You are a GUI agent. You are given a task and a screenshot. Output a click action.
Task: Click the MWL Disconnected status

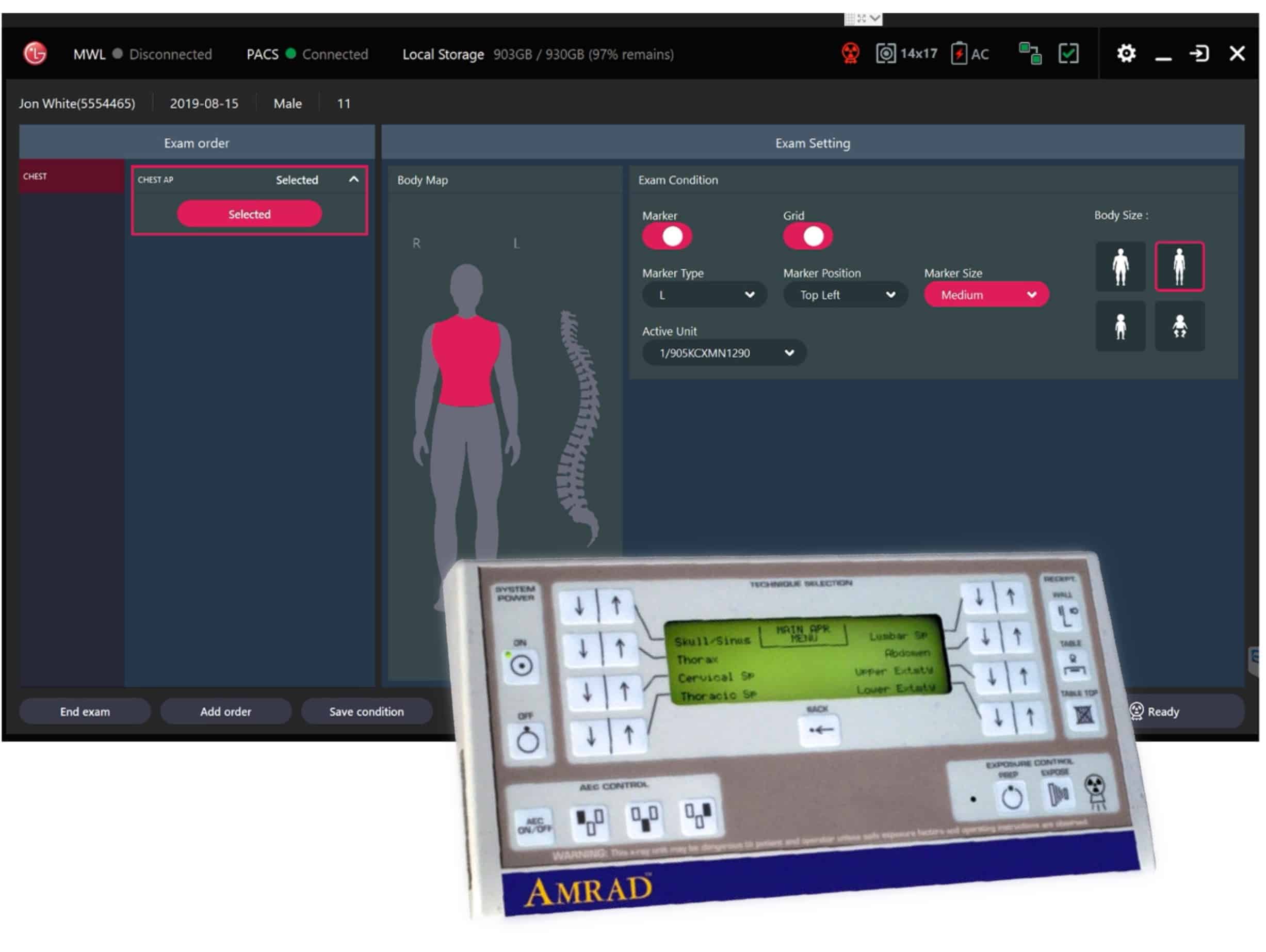(142, 54)
